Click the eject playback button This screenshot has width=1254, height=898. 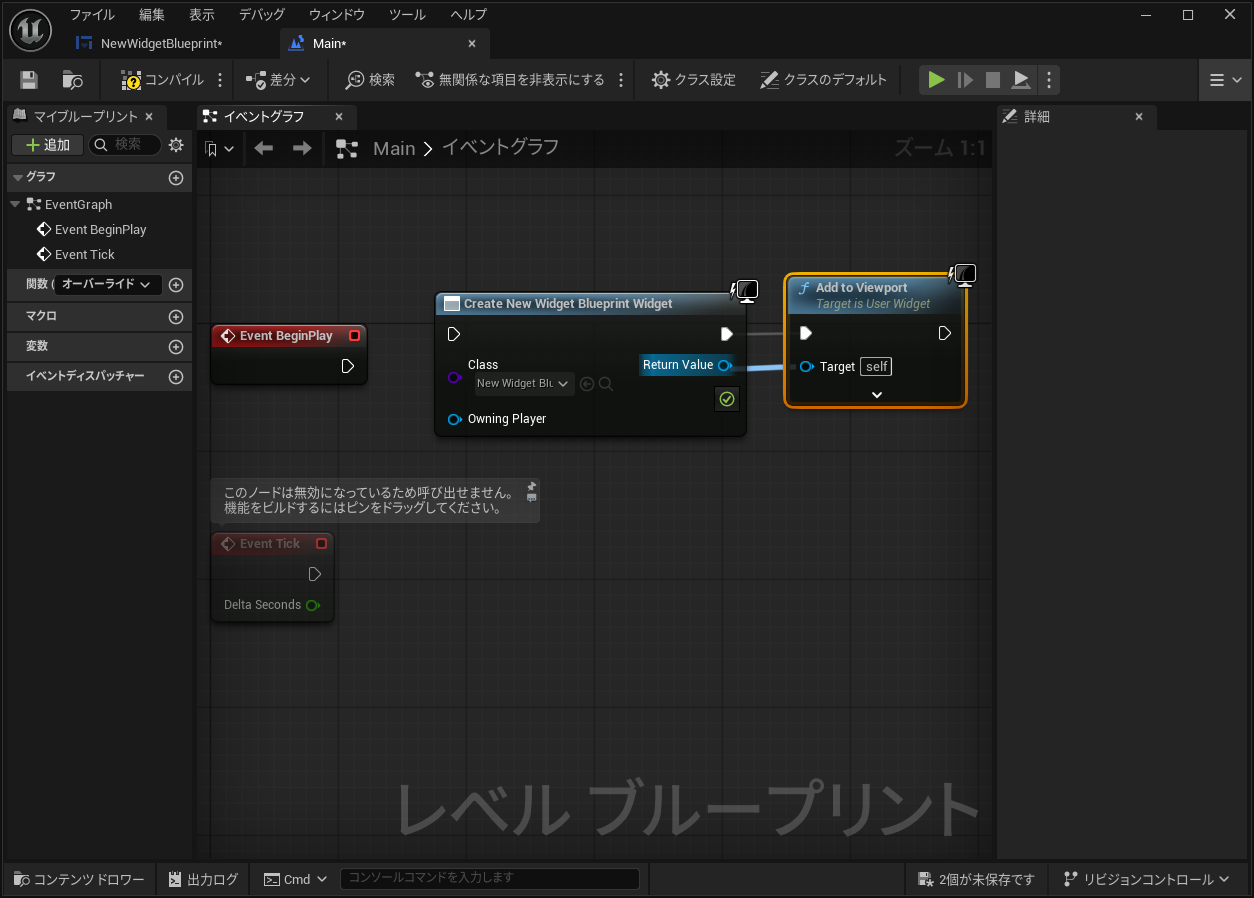click(1021, 80)
